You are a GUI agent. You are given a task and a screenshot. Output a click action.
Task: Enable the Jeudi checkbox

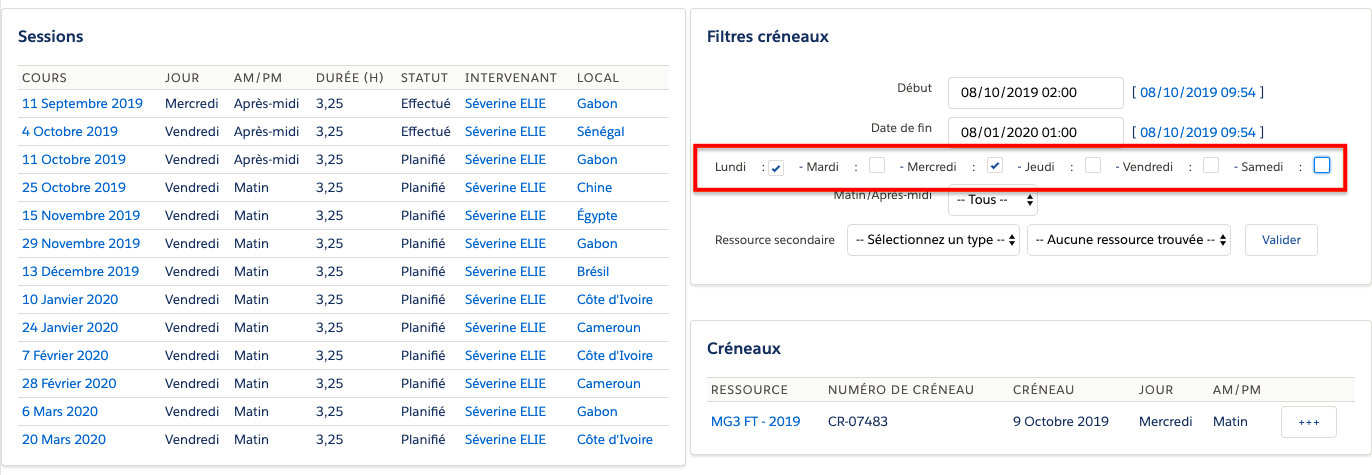pyautogui.click(x=1093, y=166)
